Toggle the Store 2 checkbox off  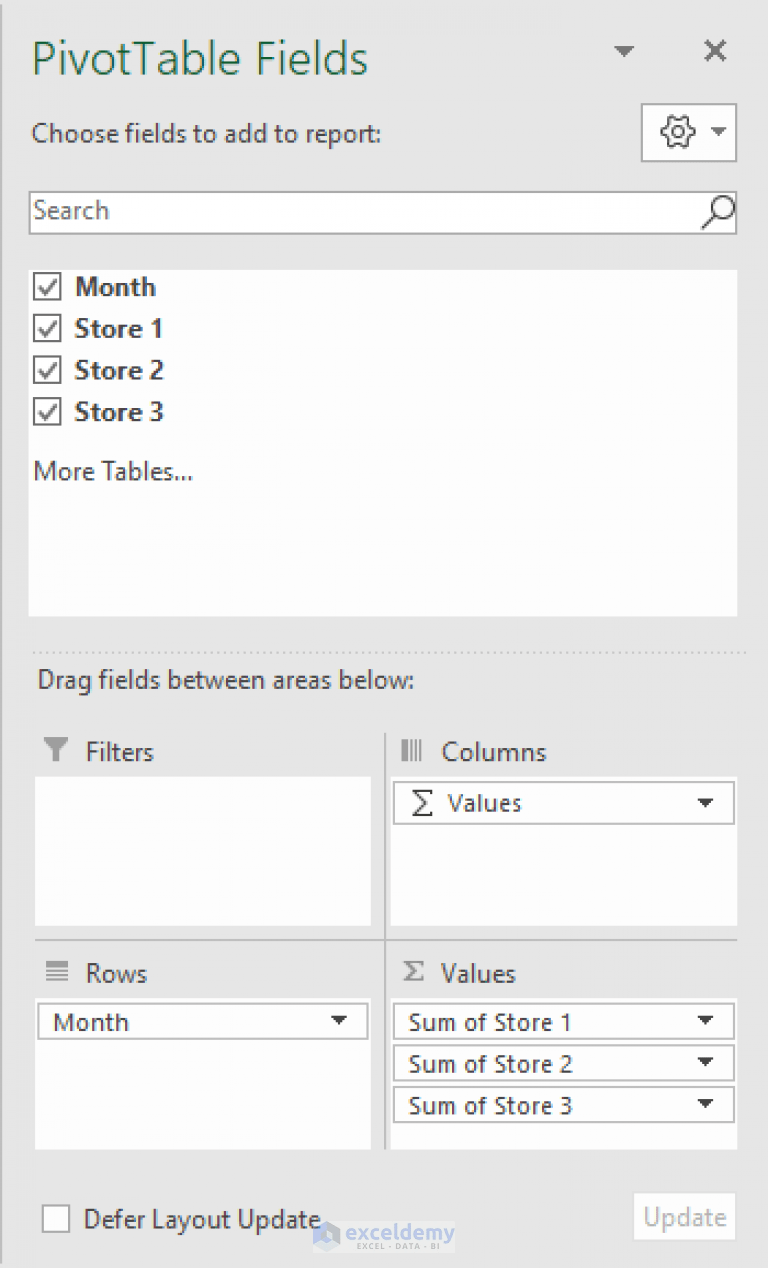pos(46,370)
